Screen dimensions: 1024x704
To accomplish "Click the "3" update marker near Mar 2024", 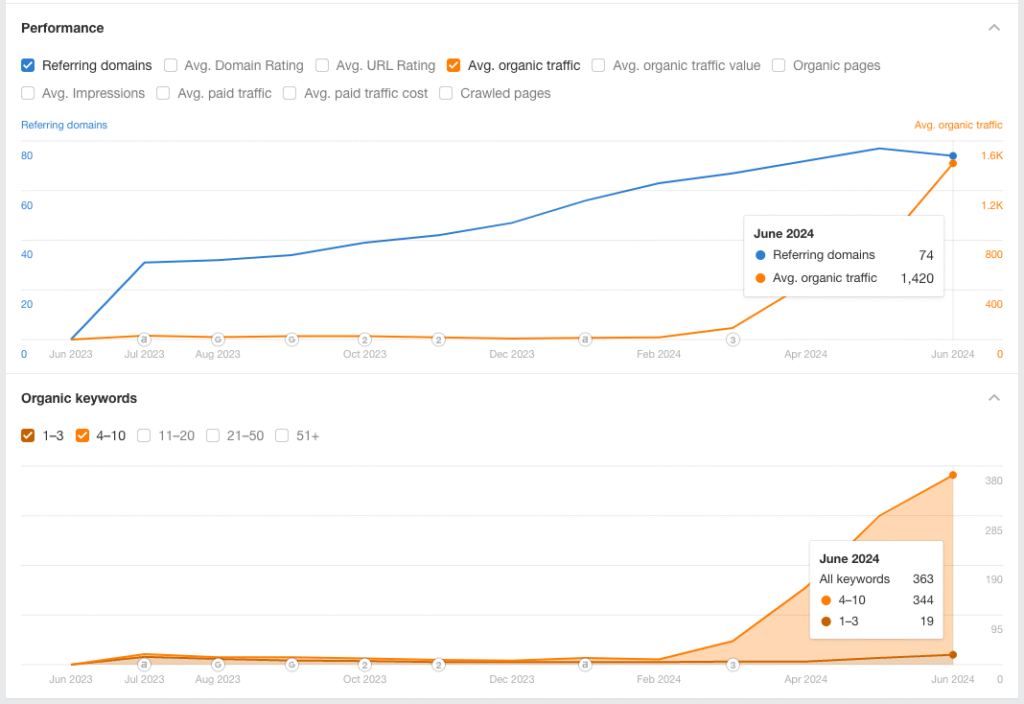I will click(733, 339).
